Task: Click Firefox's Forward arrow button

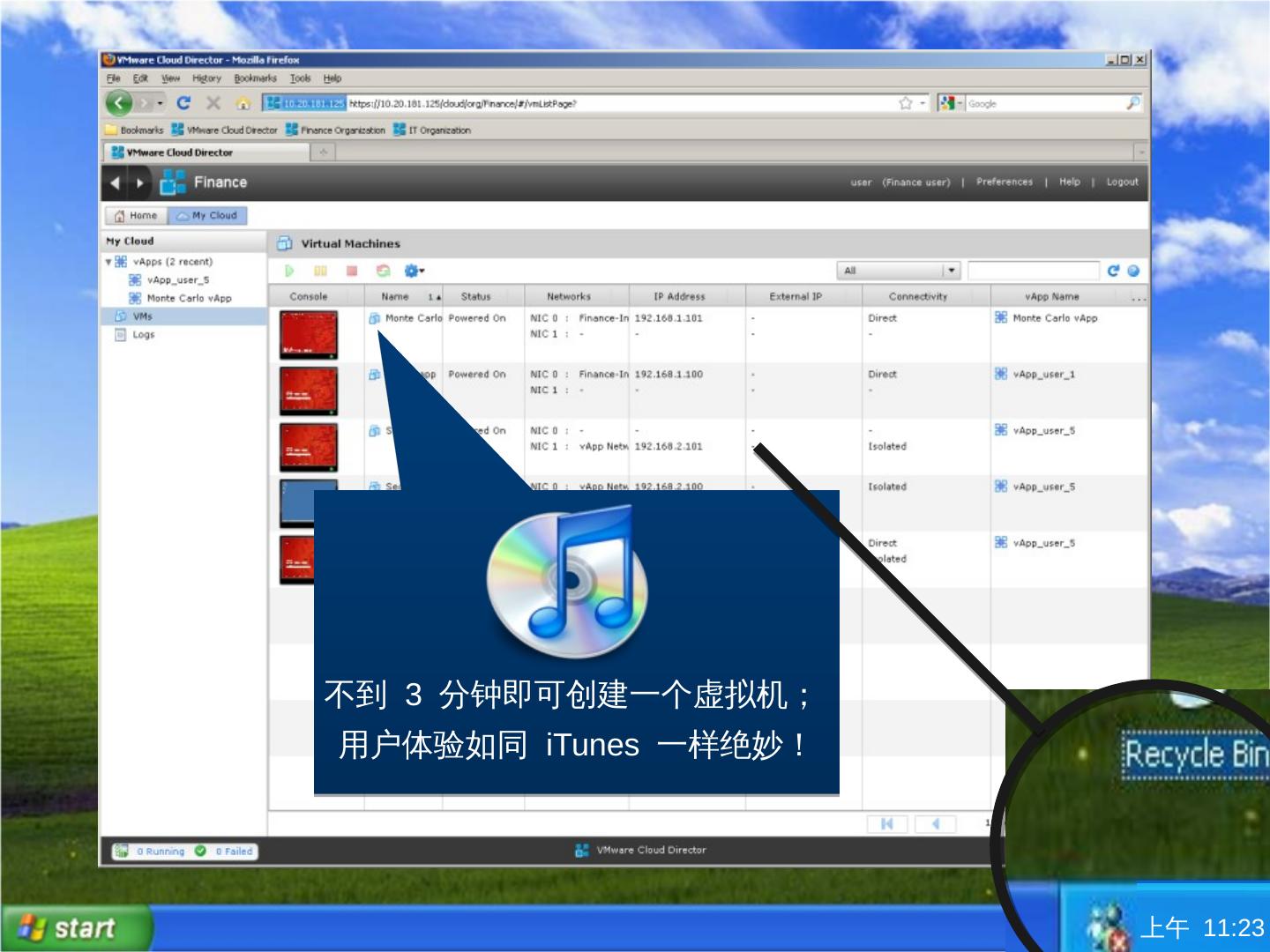Action: [x=146, y=103]
